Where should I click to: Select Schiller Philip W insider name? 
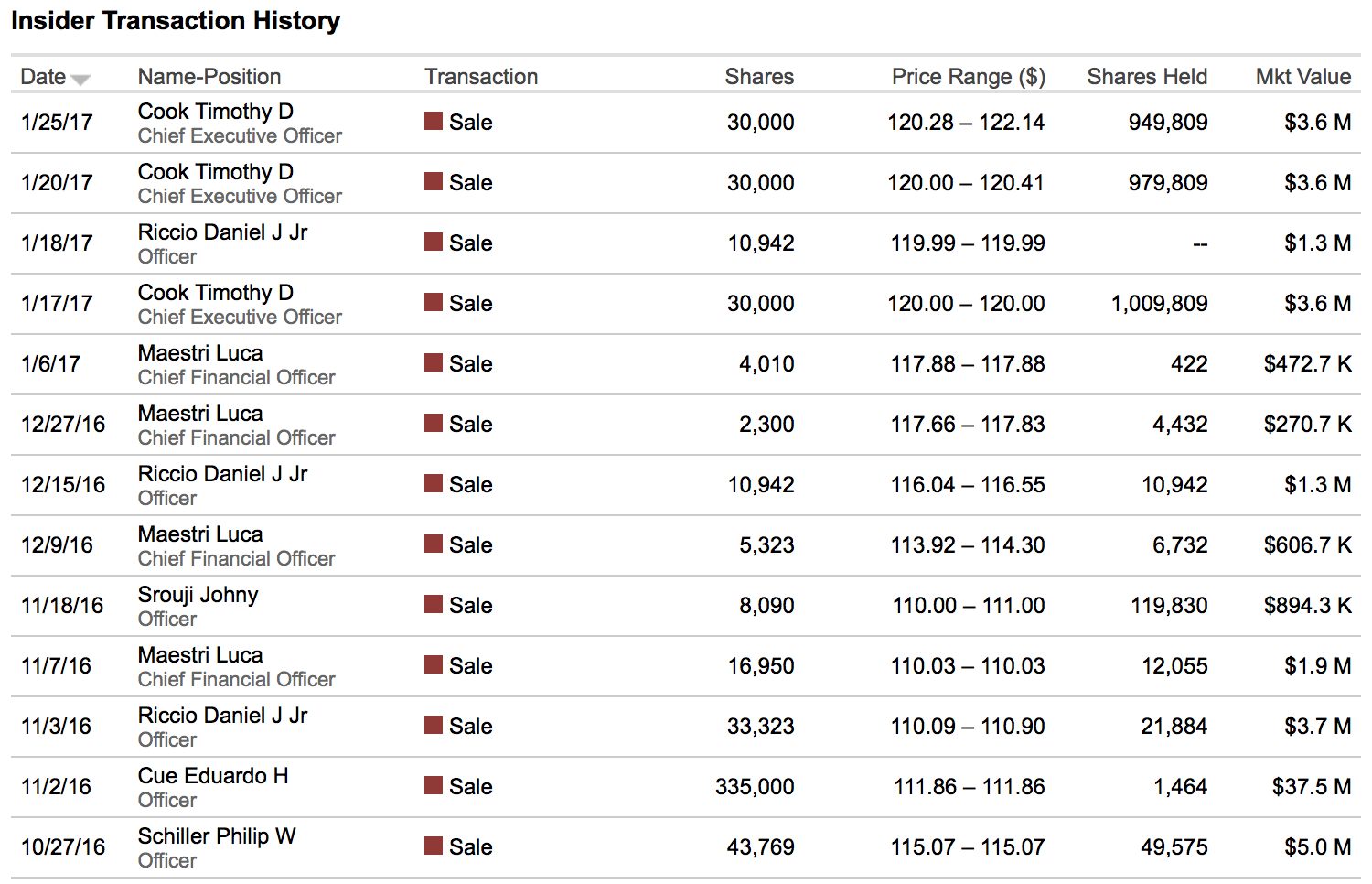click(x=217, y=836)
